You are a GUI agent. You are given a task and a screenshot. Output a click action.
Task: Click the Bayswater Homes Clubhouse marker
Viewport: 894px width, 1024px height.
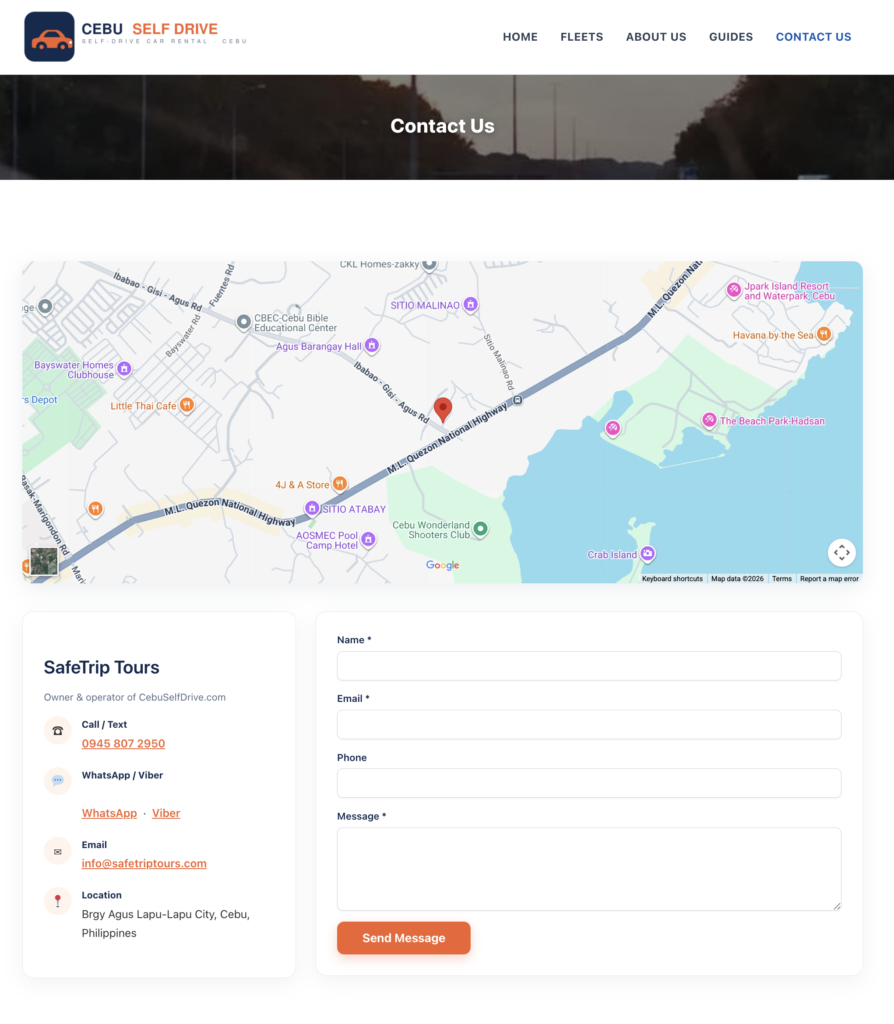124,369
